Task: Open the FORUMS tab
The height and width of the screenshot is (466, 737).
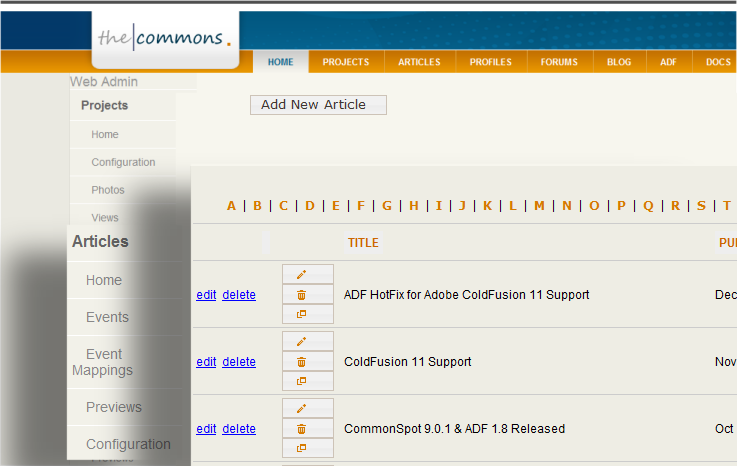Action: point(559,62)
